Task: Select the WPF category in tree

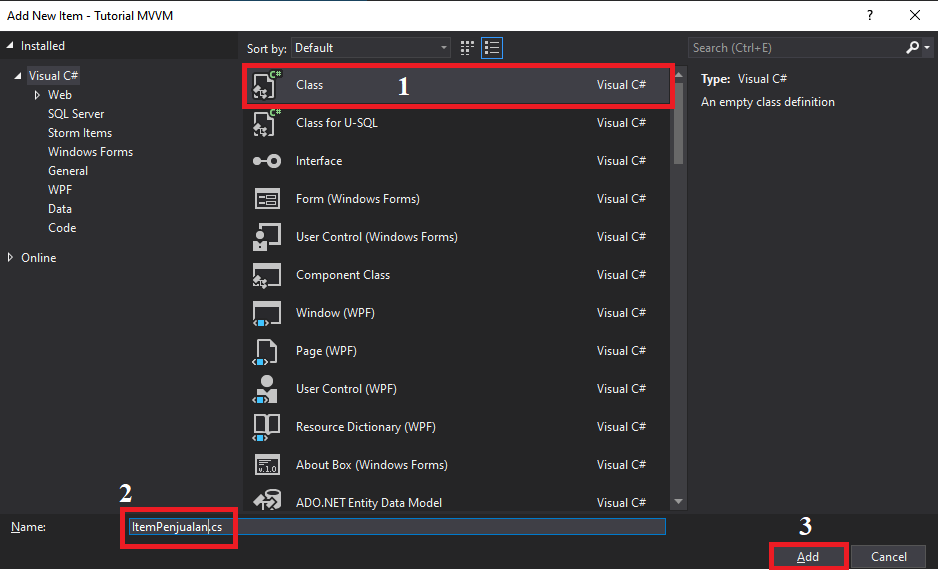Action: 60,190
